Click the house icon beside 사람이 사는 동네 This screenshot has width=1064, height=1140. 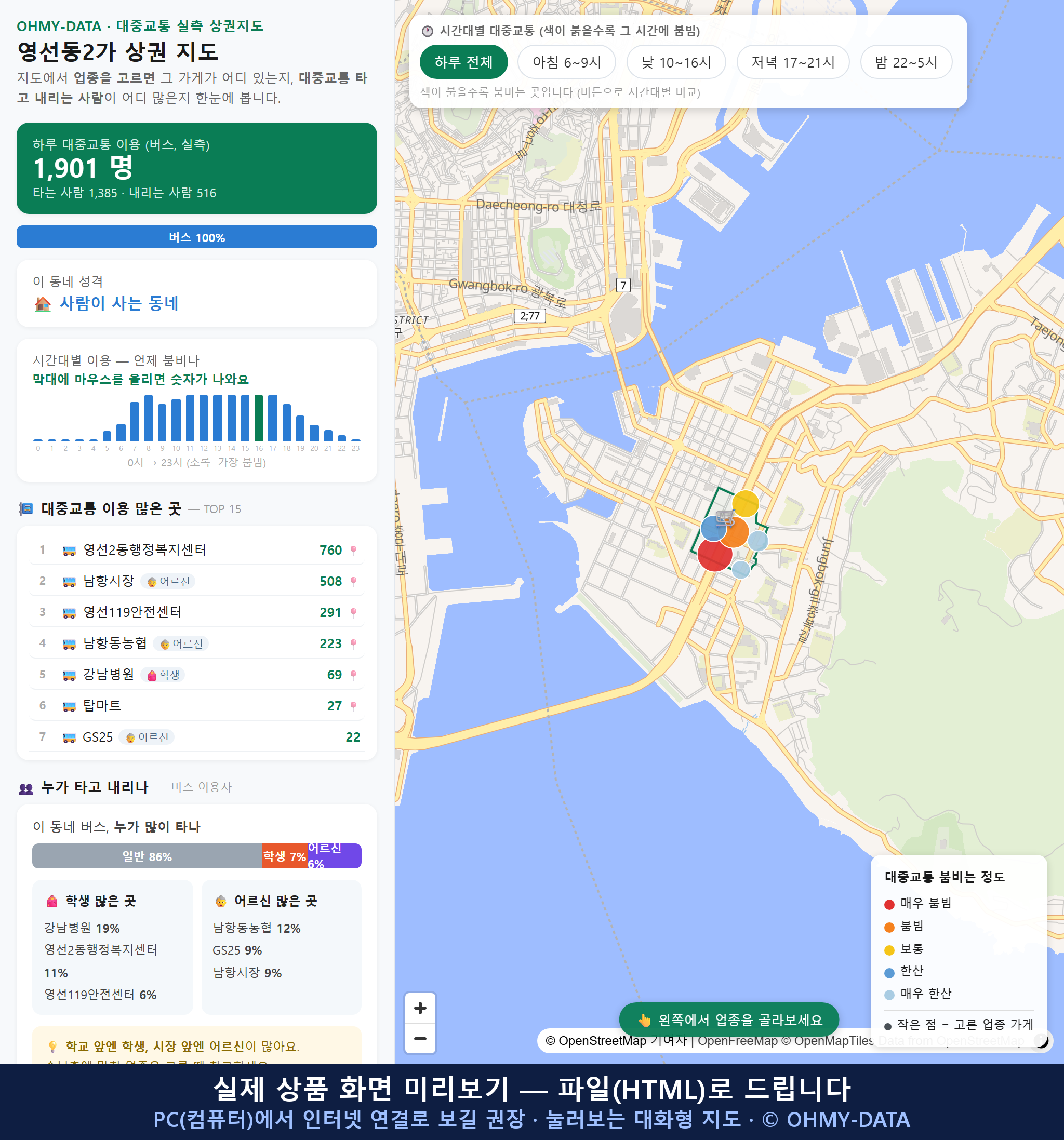pyautogui.click(x=43, y=303)
